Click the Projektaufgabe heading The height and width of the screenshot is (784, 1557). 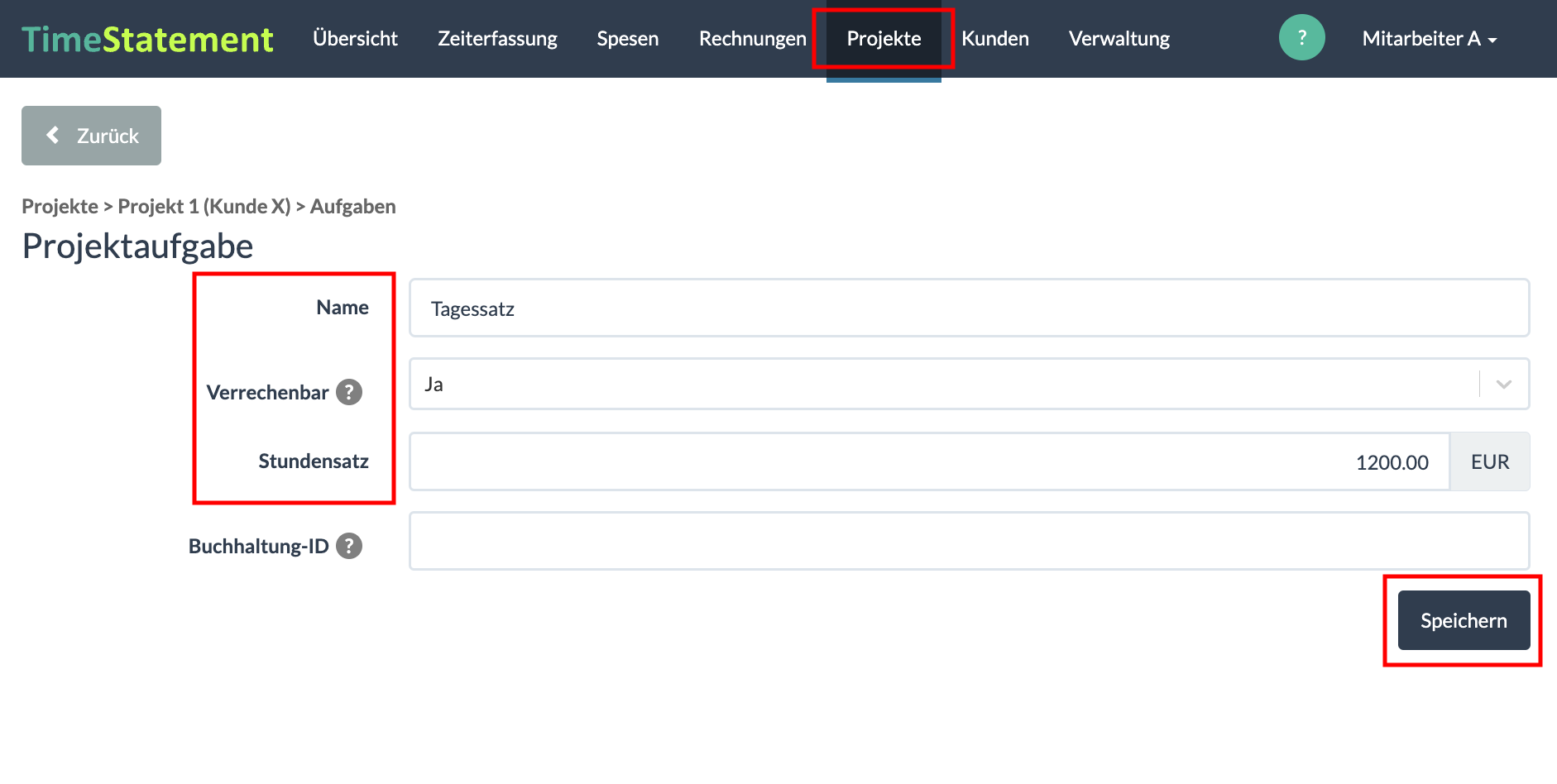pos(137,246)
